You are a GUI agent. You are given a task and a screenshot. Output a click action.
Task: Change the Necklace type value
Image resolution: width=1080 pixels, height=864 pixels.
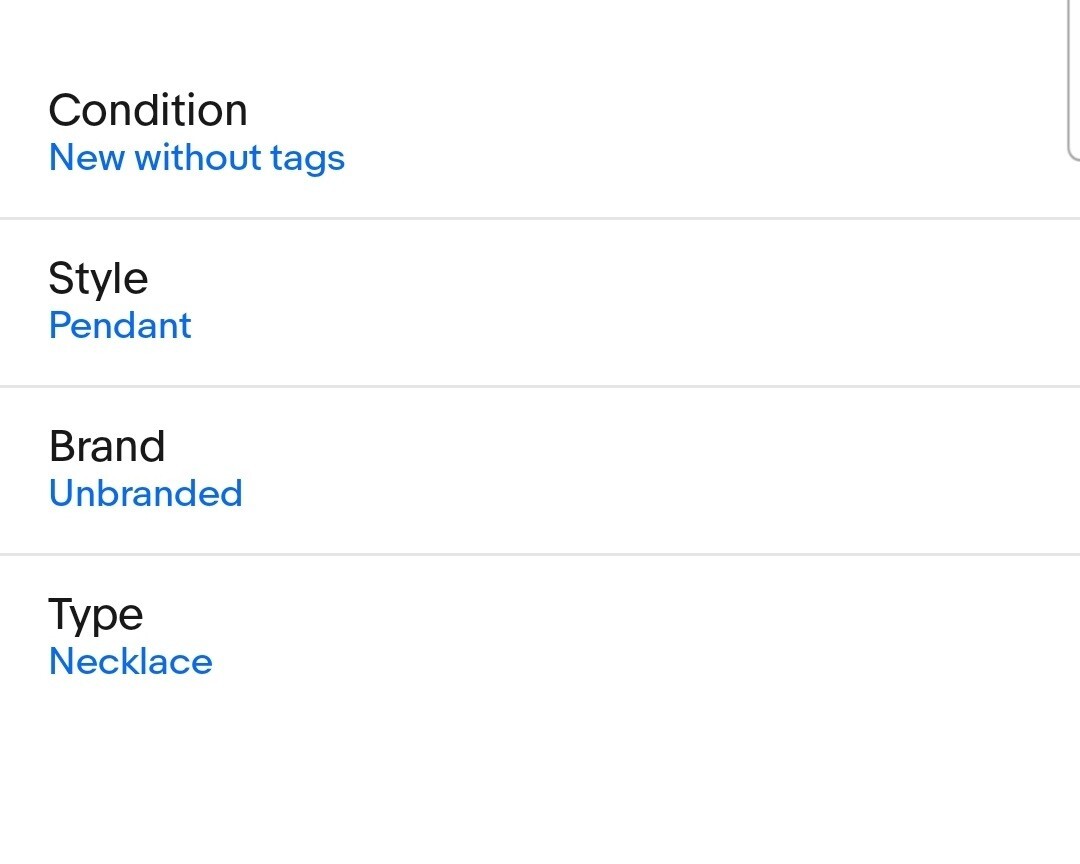[x=131, y=661]
